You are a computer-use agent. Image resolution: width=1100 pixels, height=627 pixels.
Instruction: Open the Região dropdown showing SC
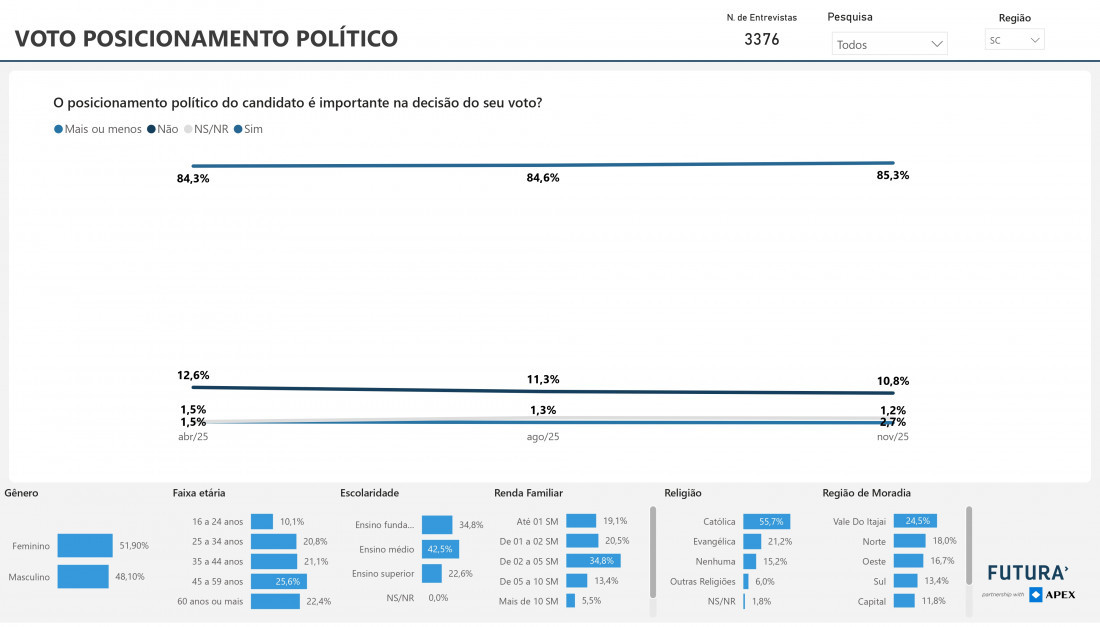click(x=1014, y=41)
